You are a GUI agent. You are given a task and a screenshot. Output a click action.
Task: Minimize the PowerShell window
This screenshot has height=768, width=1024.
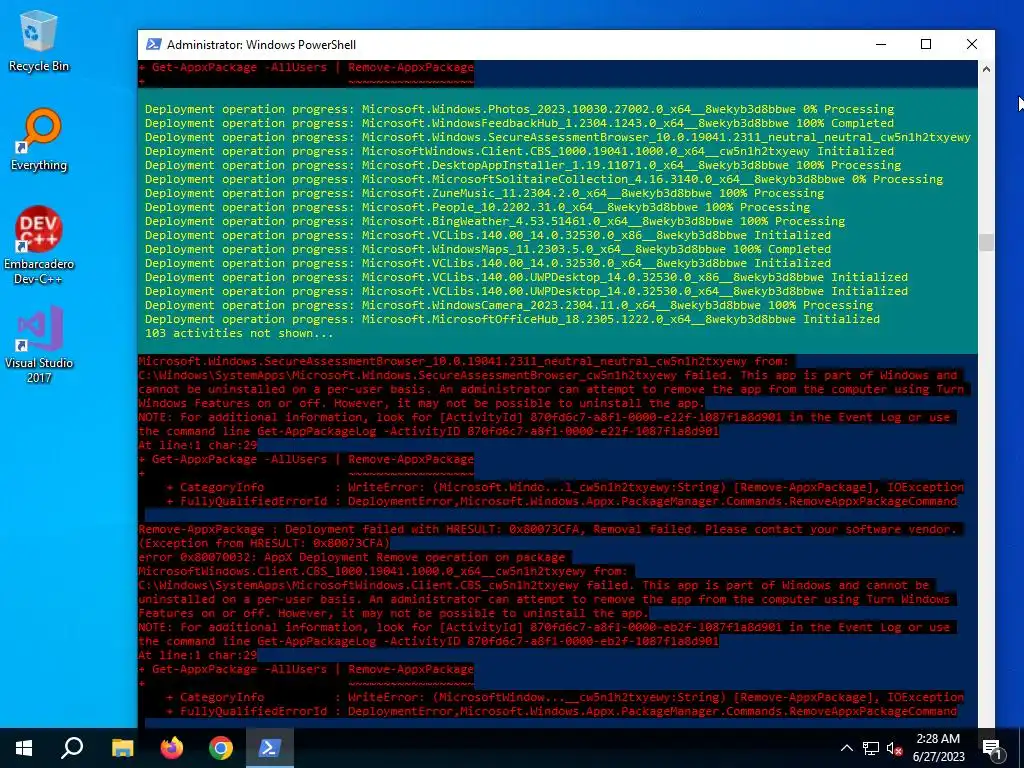(x=881, y=44)
